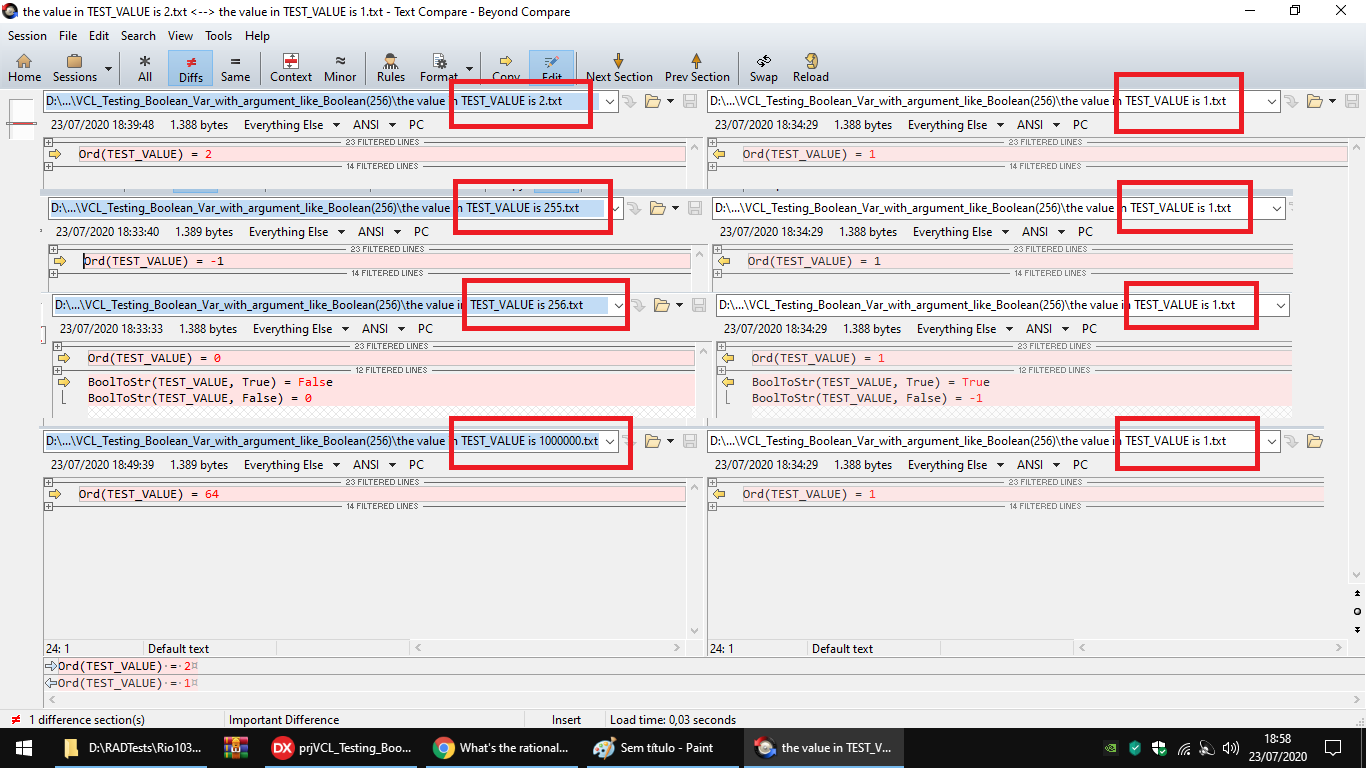Screen dimensions: 1366x768
Task: Open the Sessions dropdown arrow
Action: point(108,68)
